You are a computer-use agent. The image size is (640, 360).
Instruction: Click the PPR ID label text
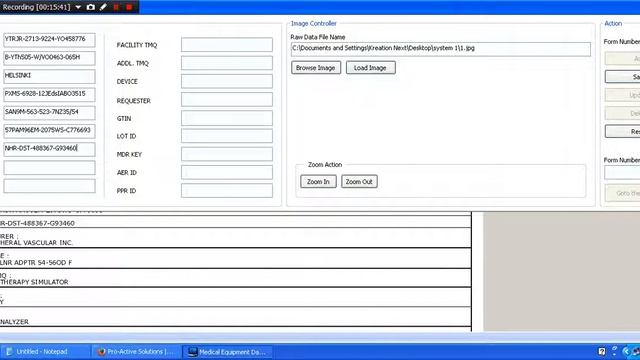click(x=126, y=191)
